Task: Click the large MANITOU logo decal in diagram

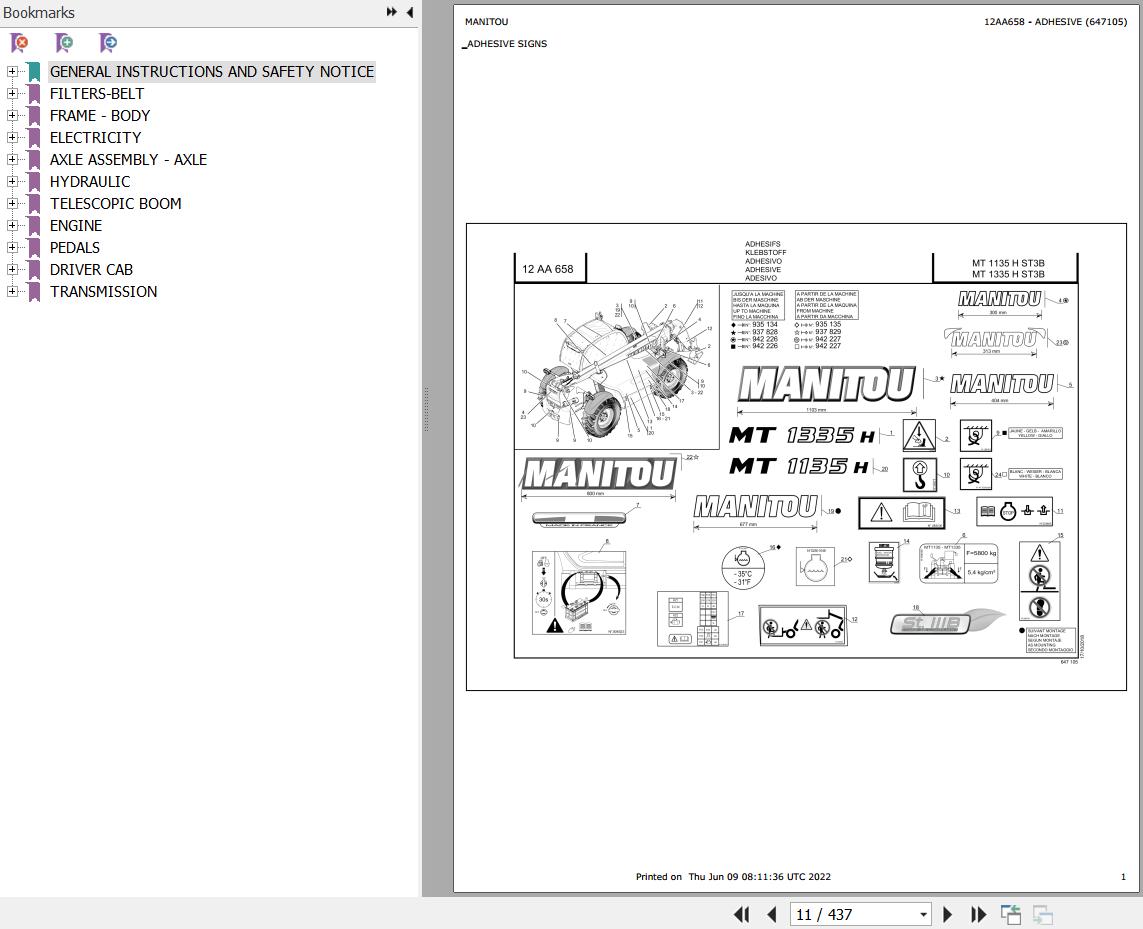Action: (x=826, y=384)
